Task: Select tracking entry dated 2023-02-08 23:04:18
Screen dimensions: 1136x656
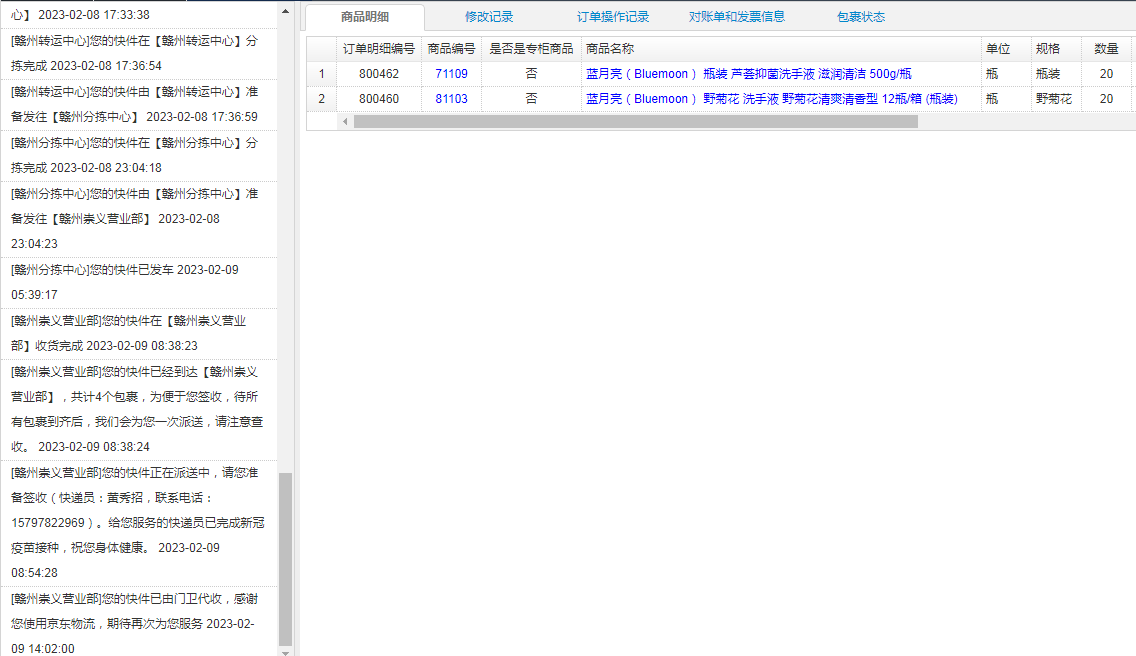Action: click(138, 155)
